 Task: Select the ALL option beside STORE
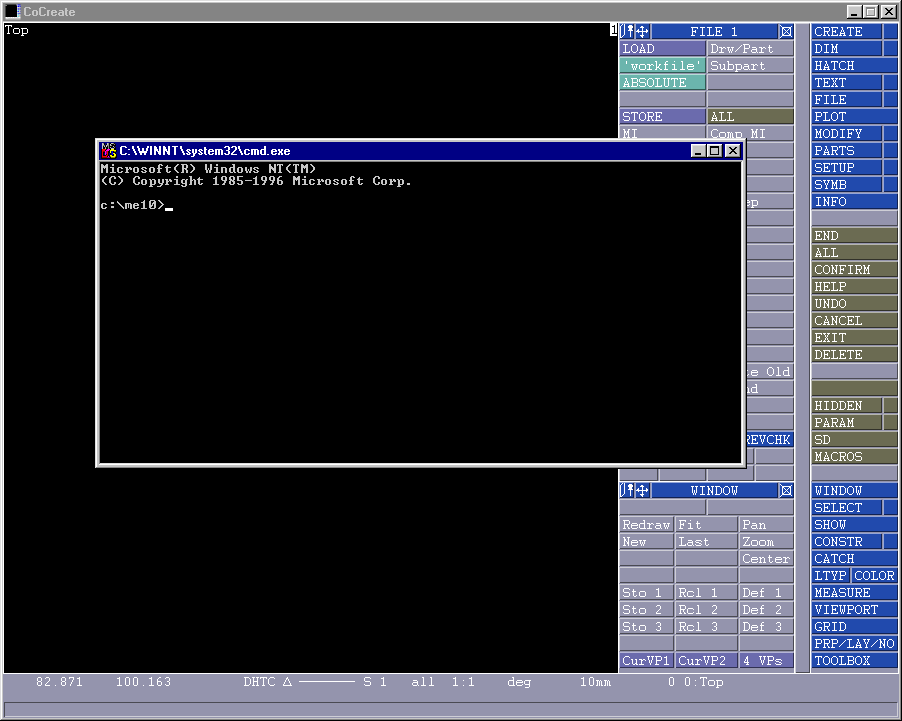click(750, 117)
